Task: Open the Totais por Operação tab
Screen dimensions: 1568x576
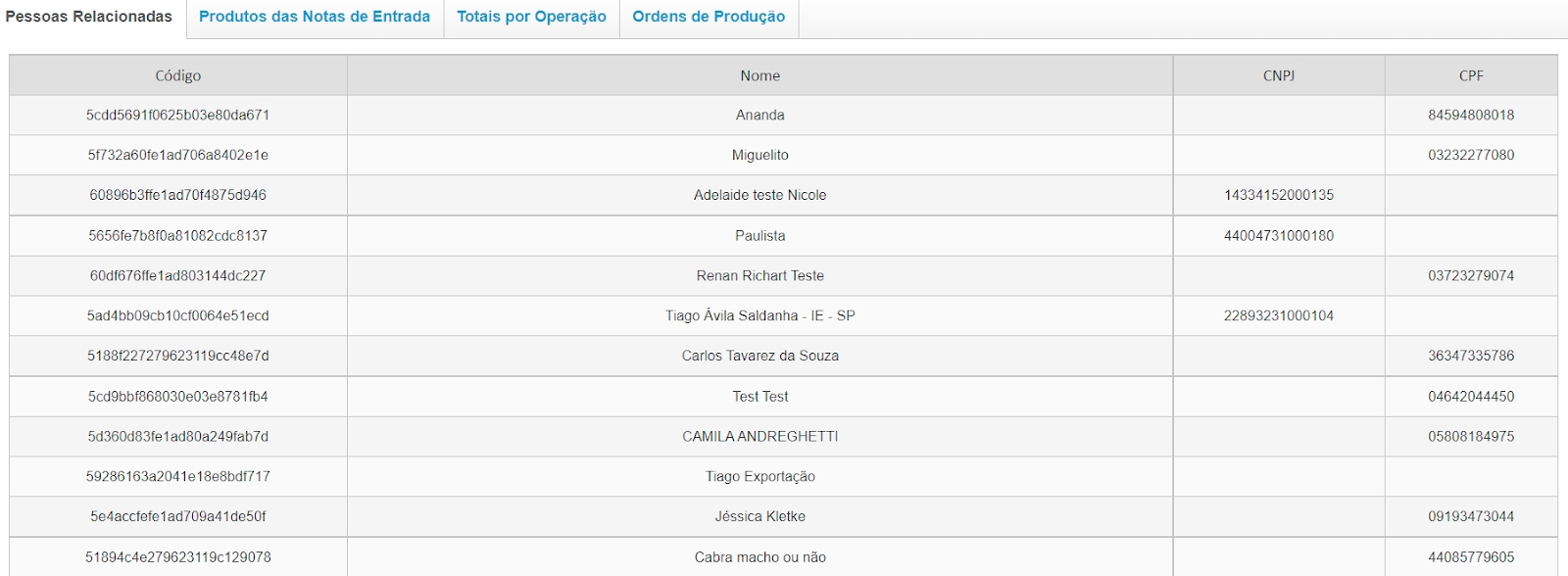Action: coord(531,17)
